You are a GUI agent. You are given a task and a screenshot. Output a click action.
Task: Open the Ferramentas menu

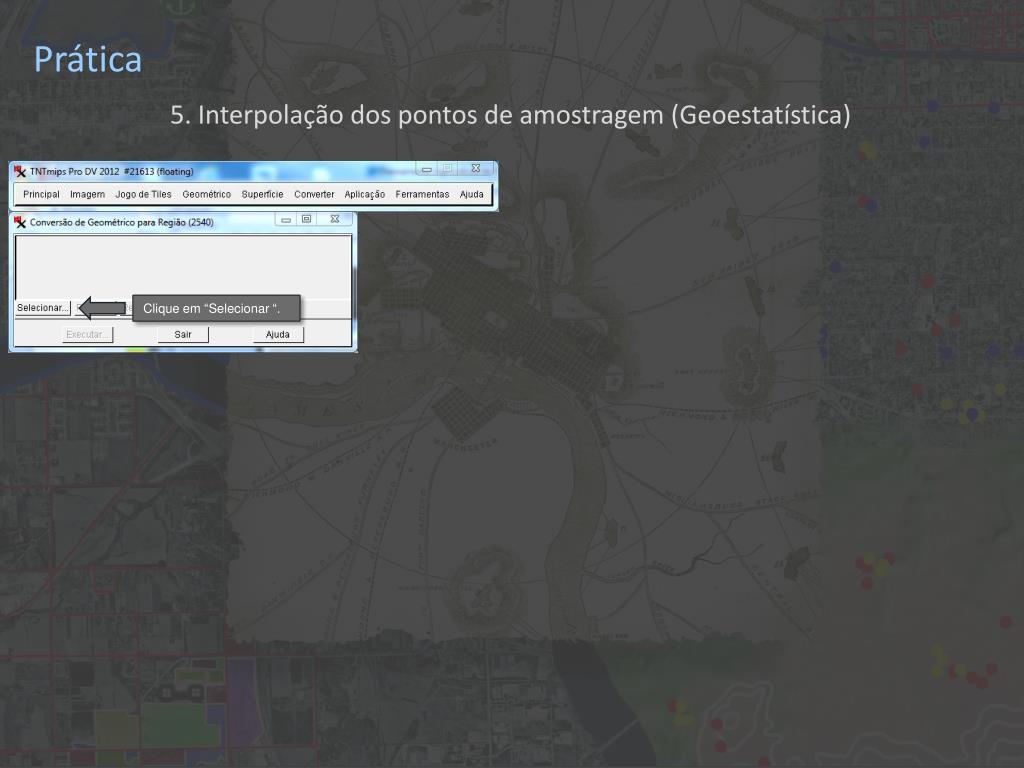click(422, 194)
